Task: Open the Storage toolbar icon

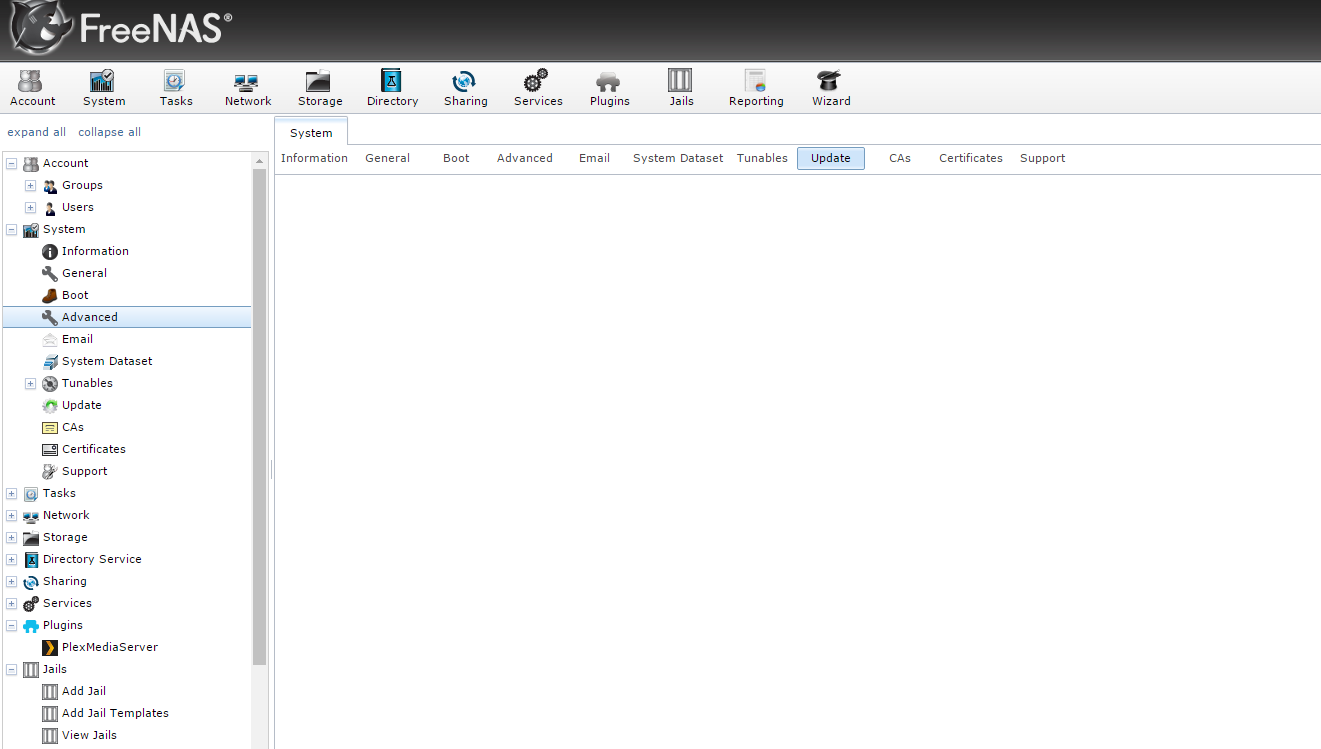Action: [320, 88]
